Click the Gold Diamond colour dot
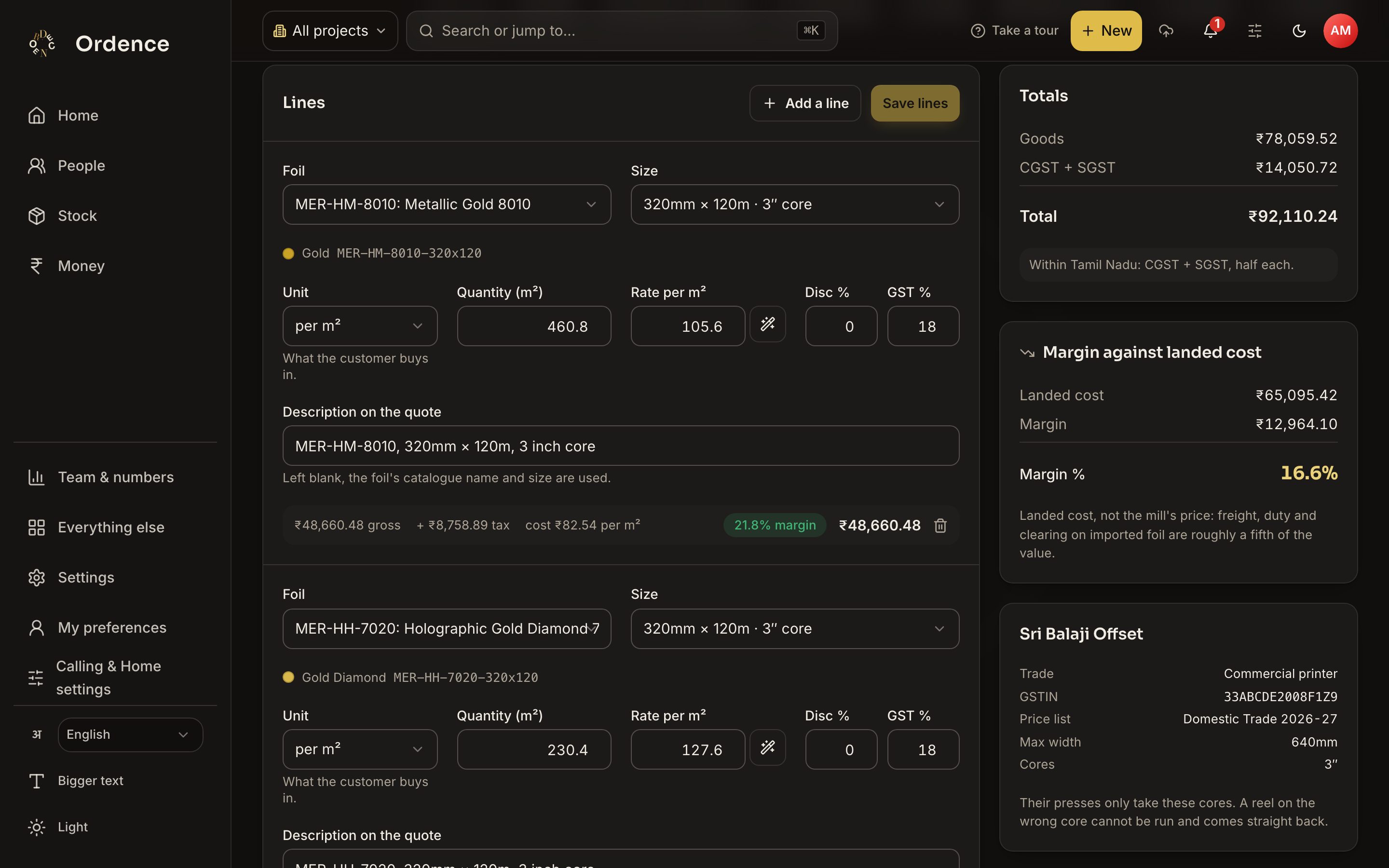 288,678
